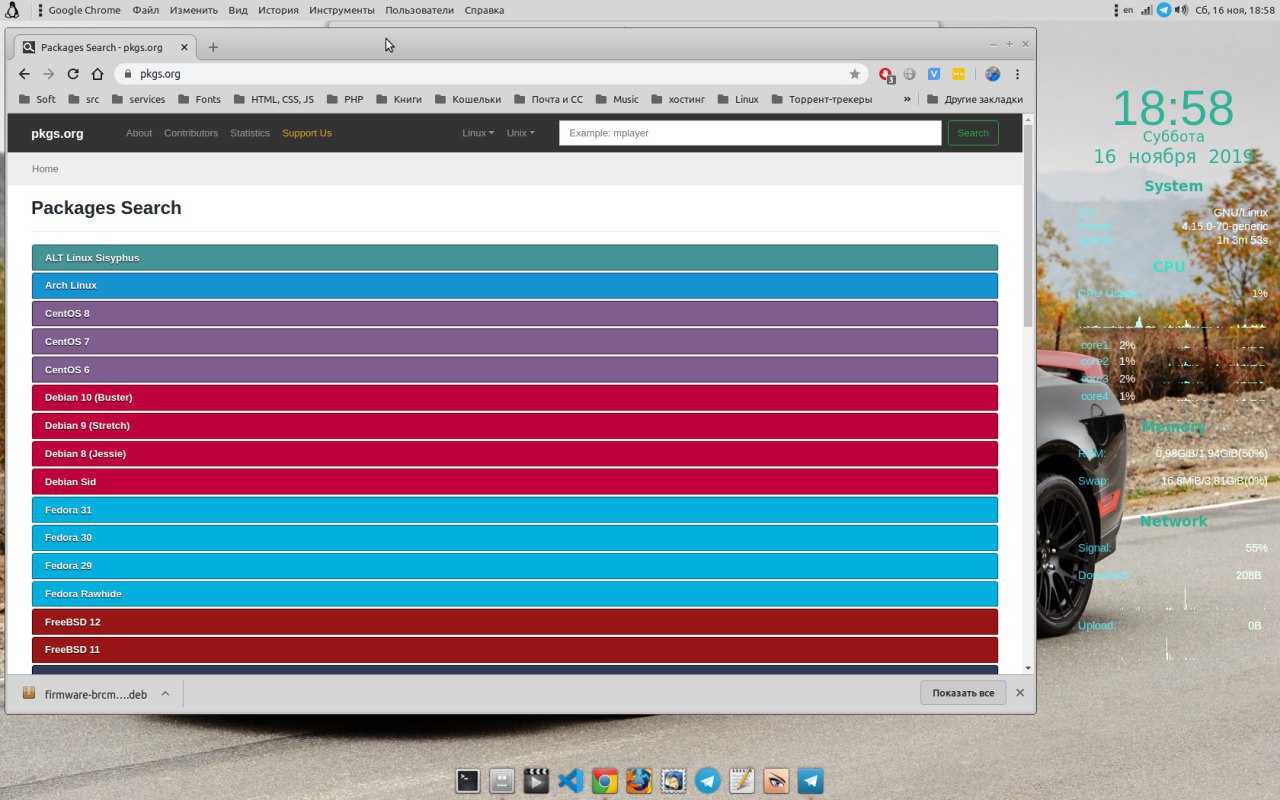
Task: Reload the pkgs.org page
Action: pos(73,74)
